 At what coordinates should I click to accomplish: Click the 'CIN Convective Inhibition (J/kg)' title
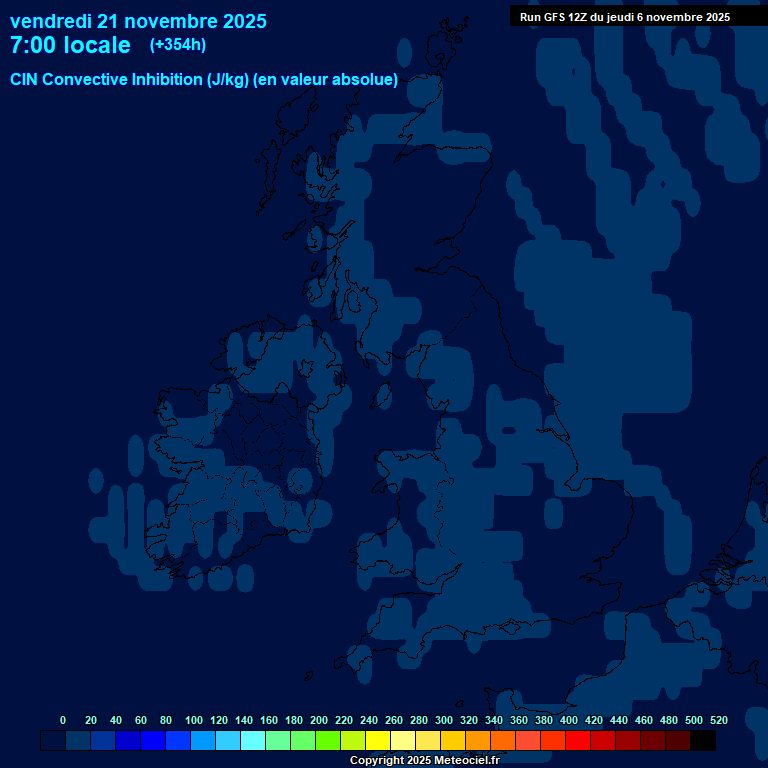(129, 79)
